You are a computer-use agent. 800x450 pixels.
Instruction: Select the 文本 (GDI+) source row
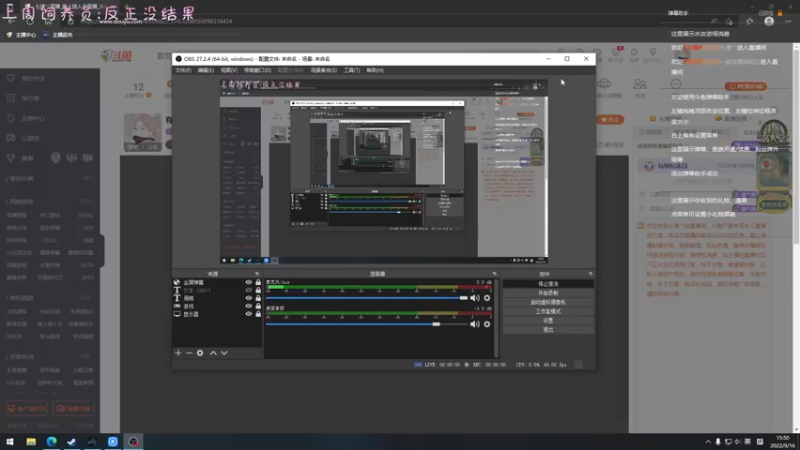click(217, 290)
